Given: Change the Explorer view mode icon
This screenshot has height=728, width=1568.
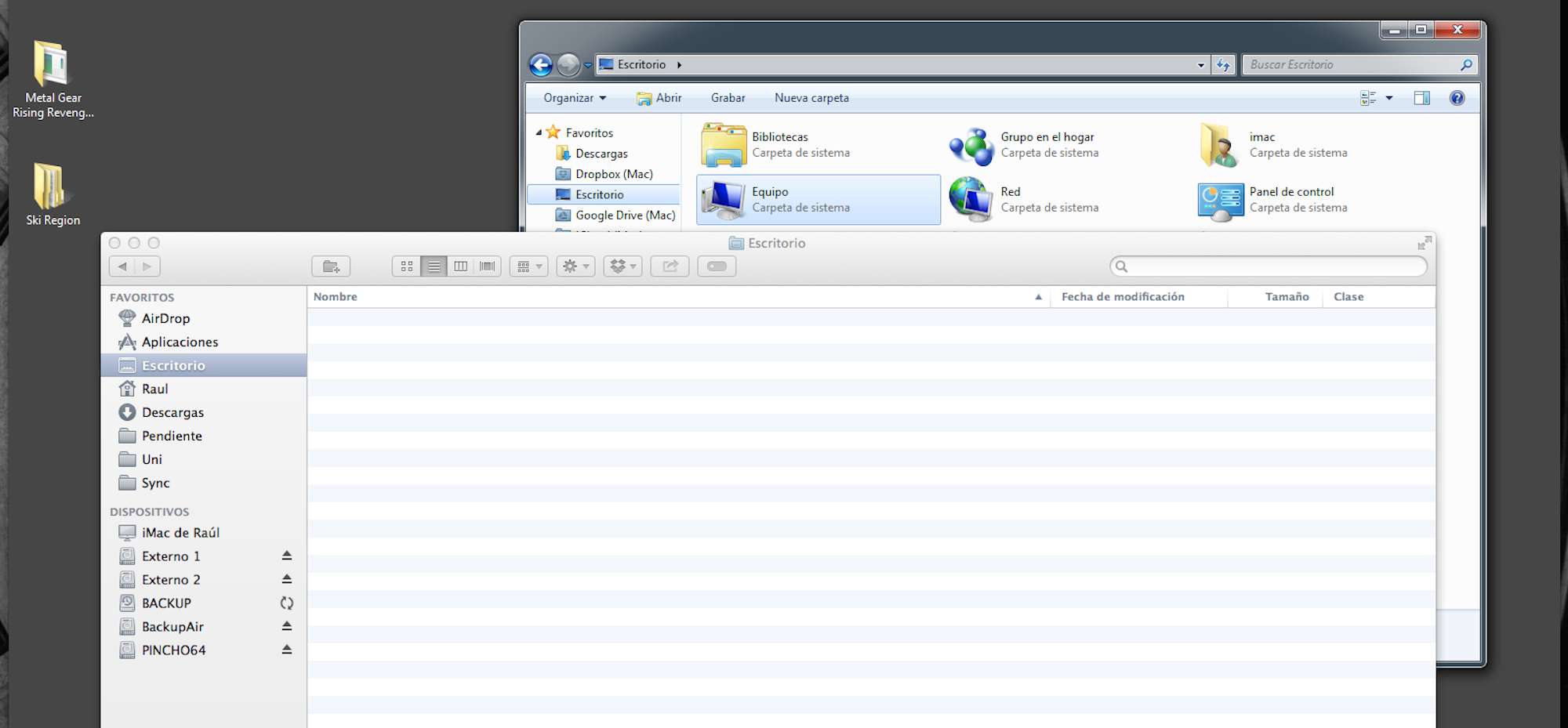Looking at the screenshot, I should [1368, 98].
